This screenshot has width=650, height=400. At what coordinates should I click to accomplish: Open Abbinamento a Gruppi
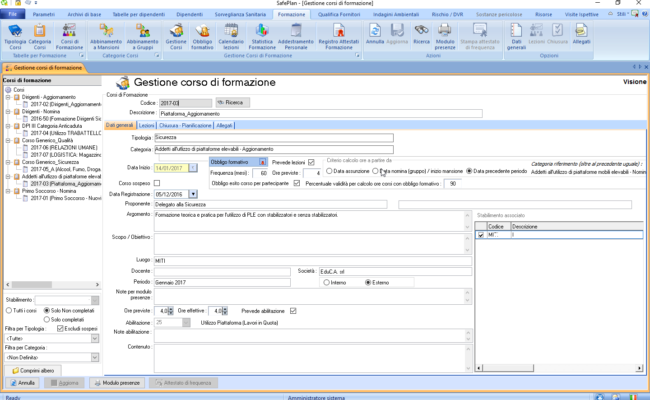click(142, 36)
